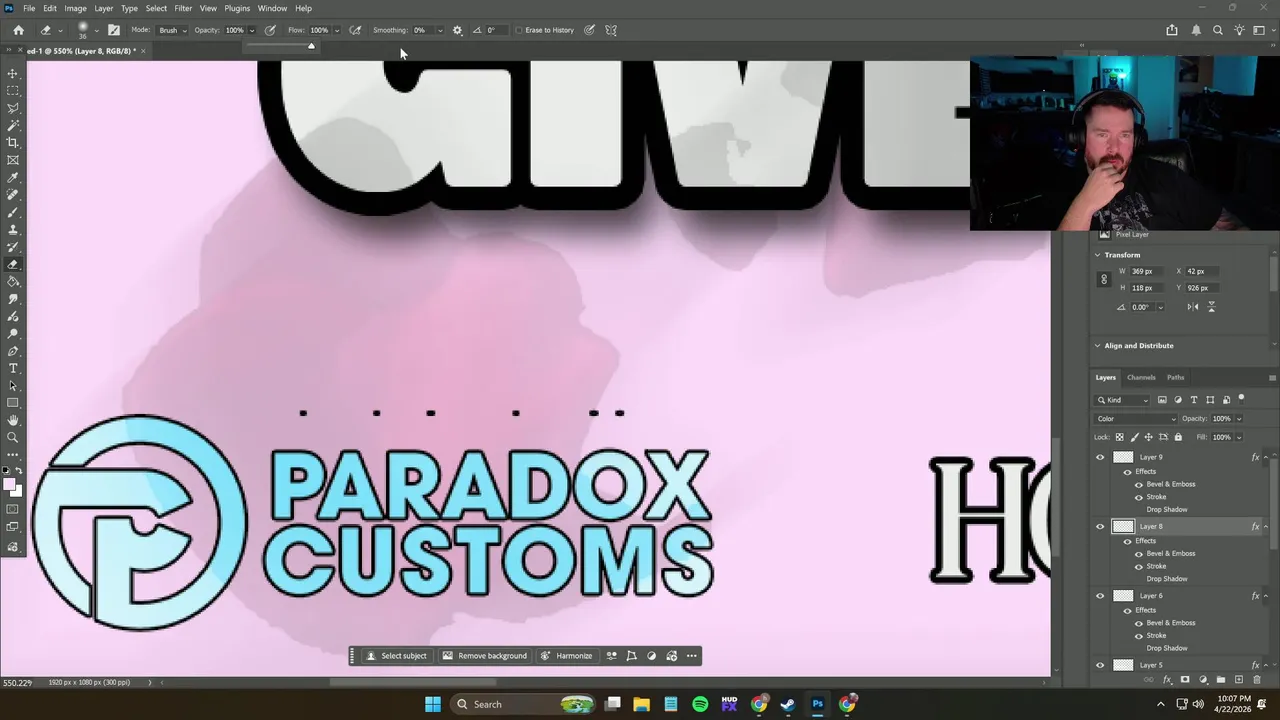Screen dimensions: 1280x720
Task: Click the create new layer icon
Action: 1239,680
